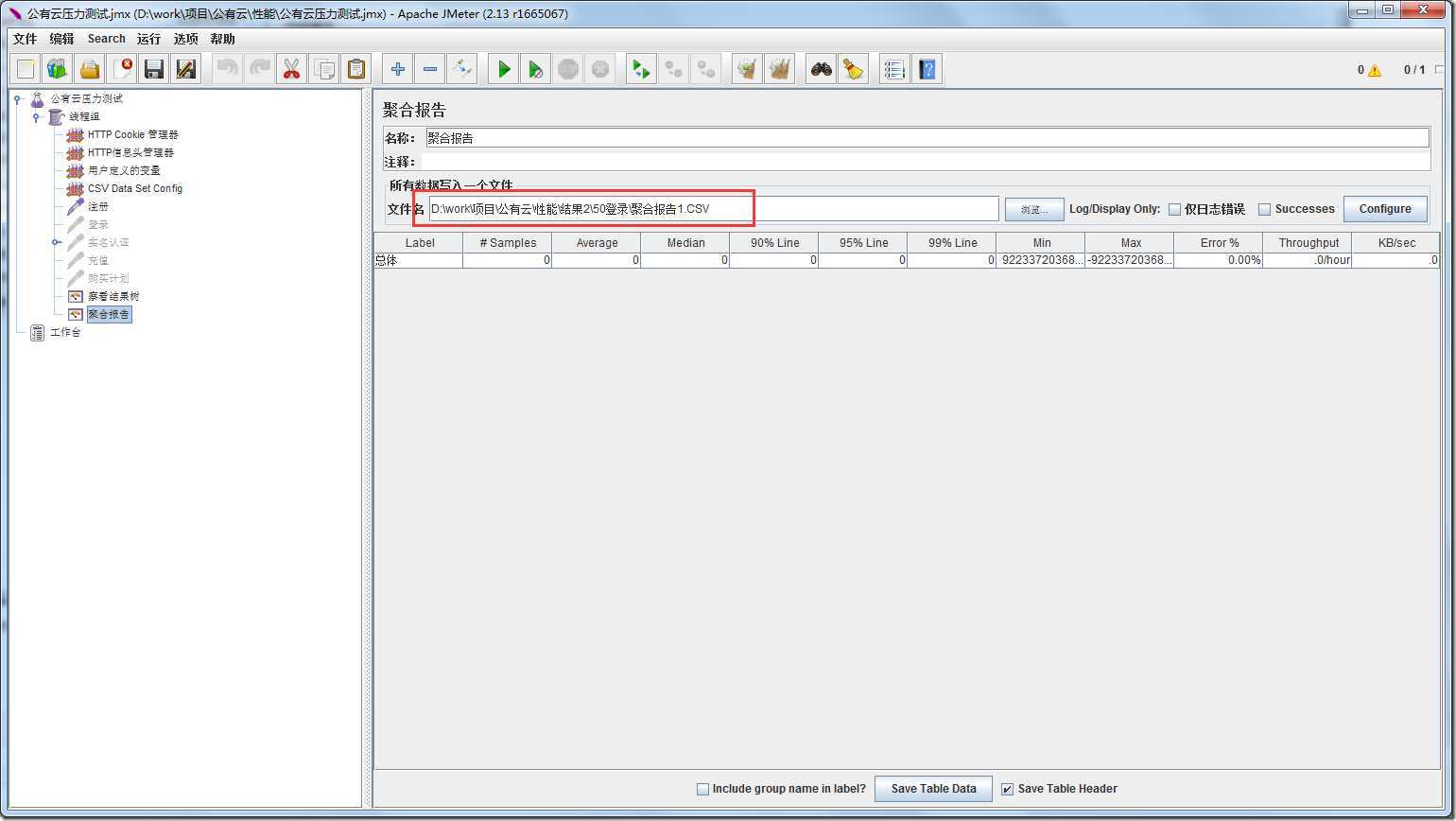Create a new test plan with New icon

26,69
